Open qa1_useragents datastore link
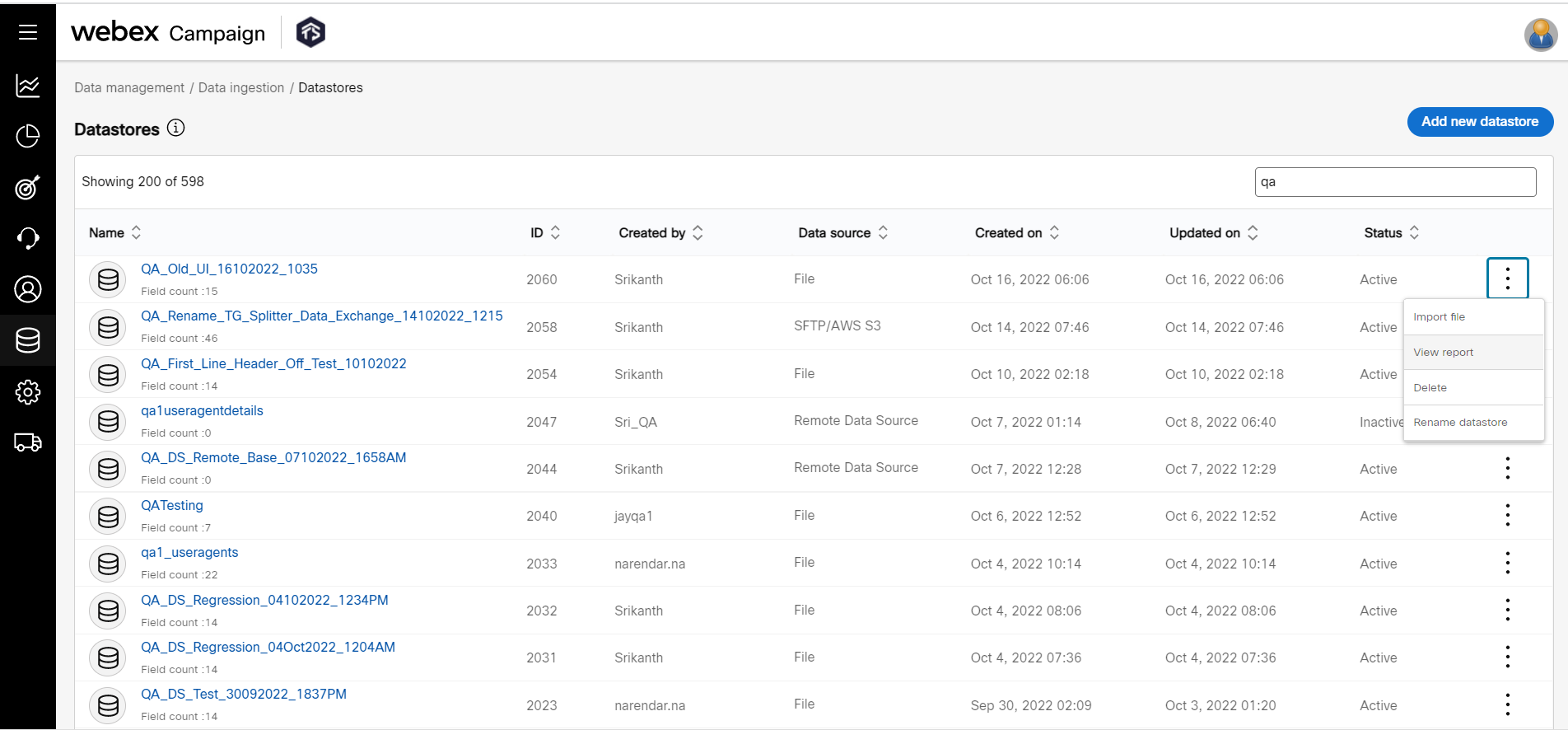 (x=189, y=552)
